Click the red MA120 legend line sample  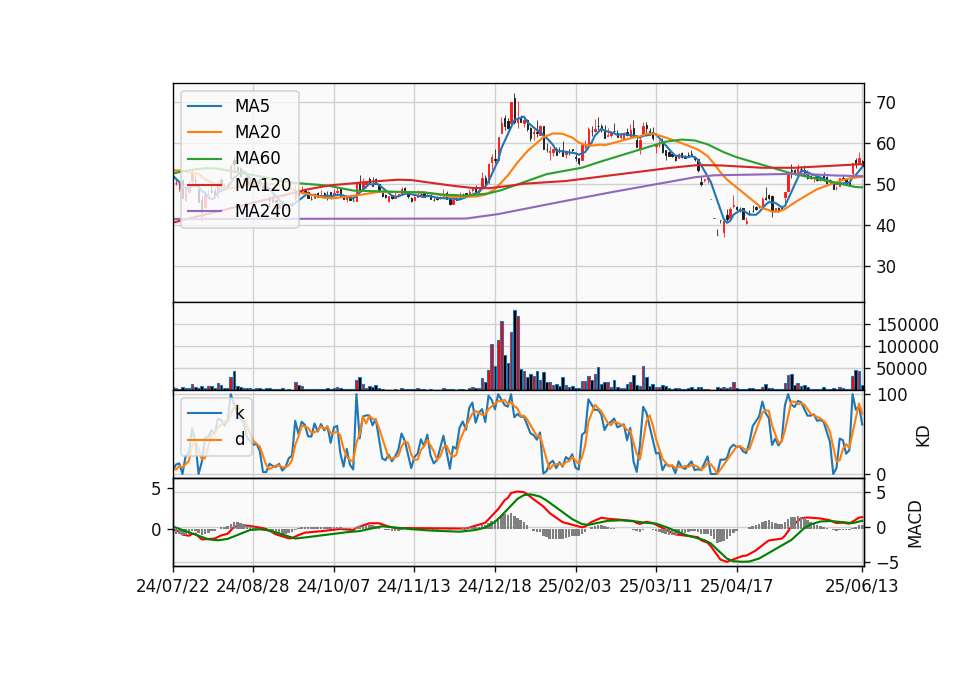point(204,186)
